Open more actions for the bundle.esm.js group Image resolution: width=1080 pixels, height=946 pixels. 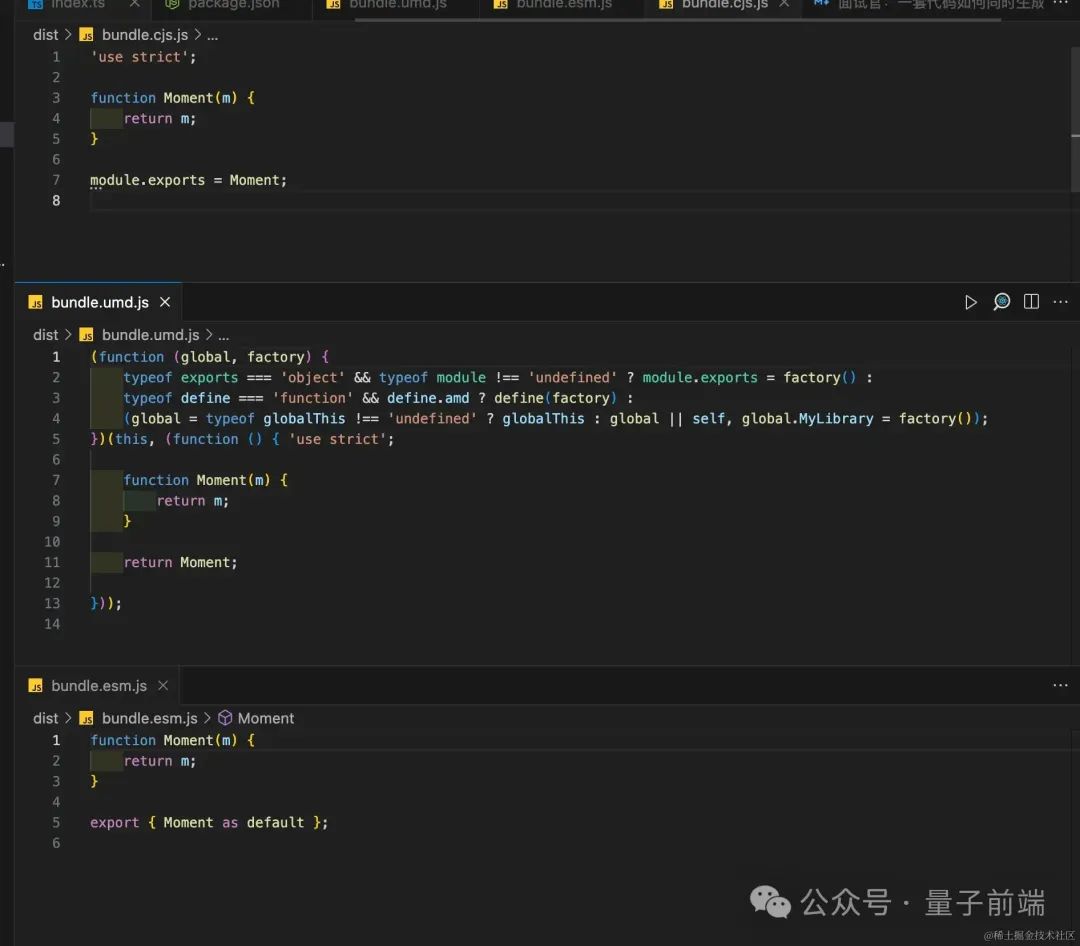1061,685
